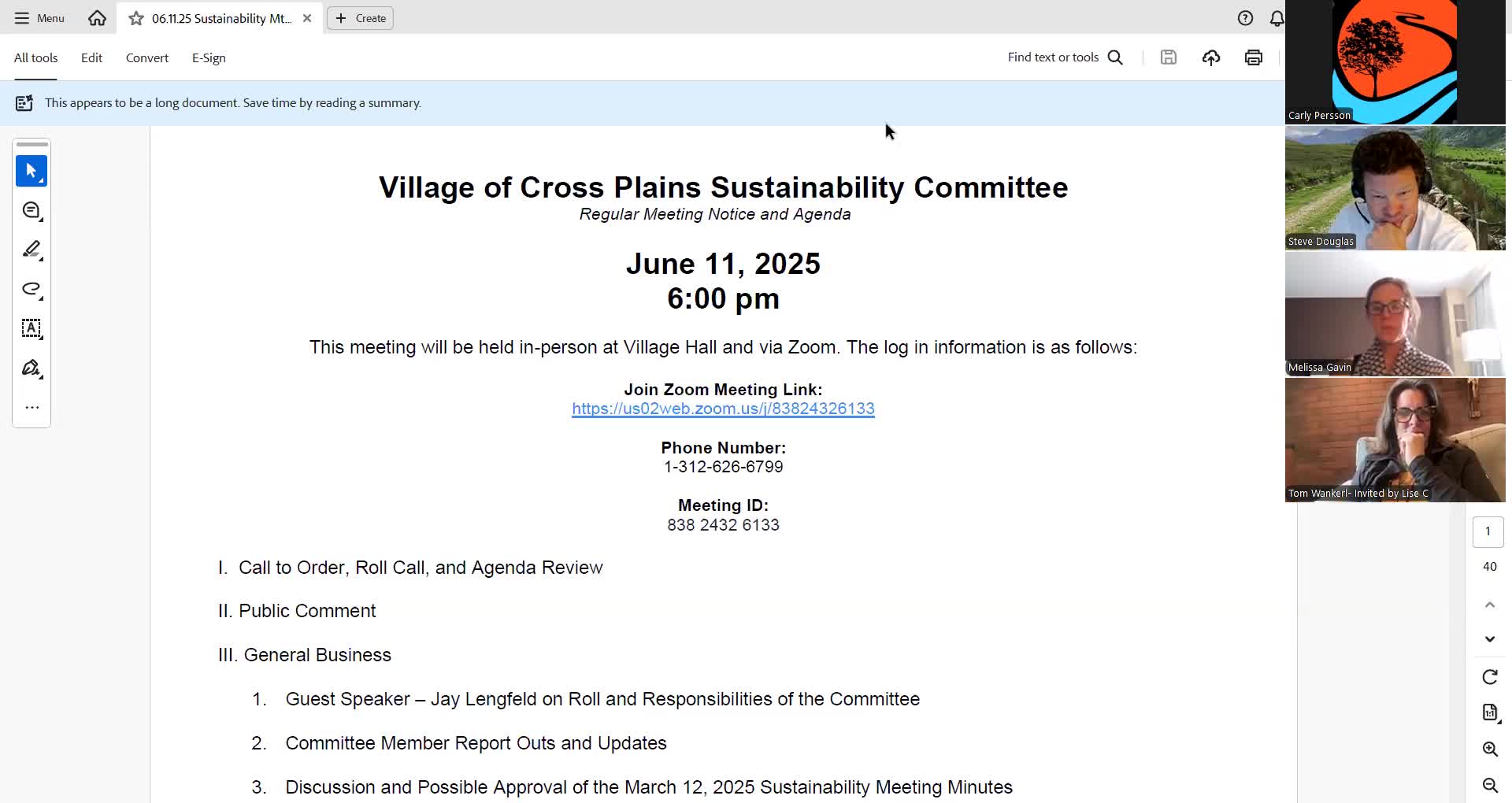Open the Edit tab
This screenshot has width=1512, height=803.
pyautogui.click(x=91, y=57)
